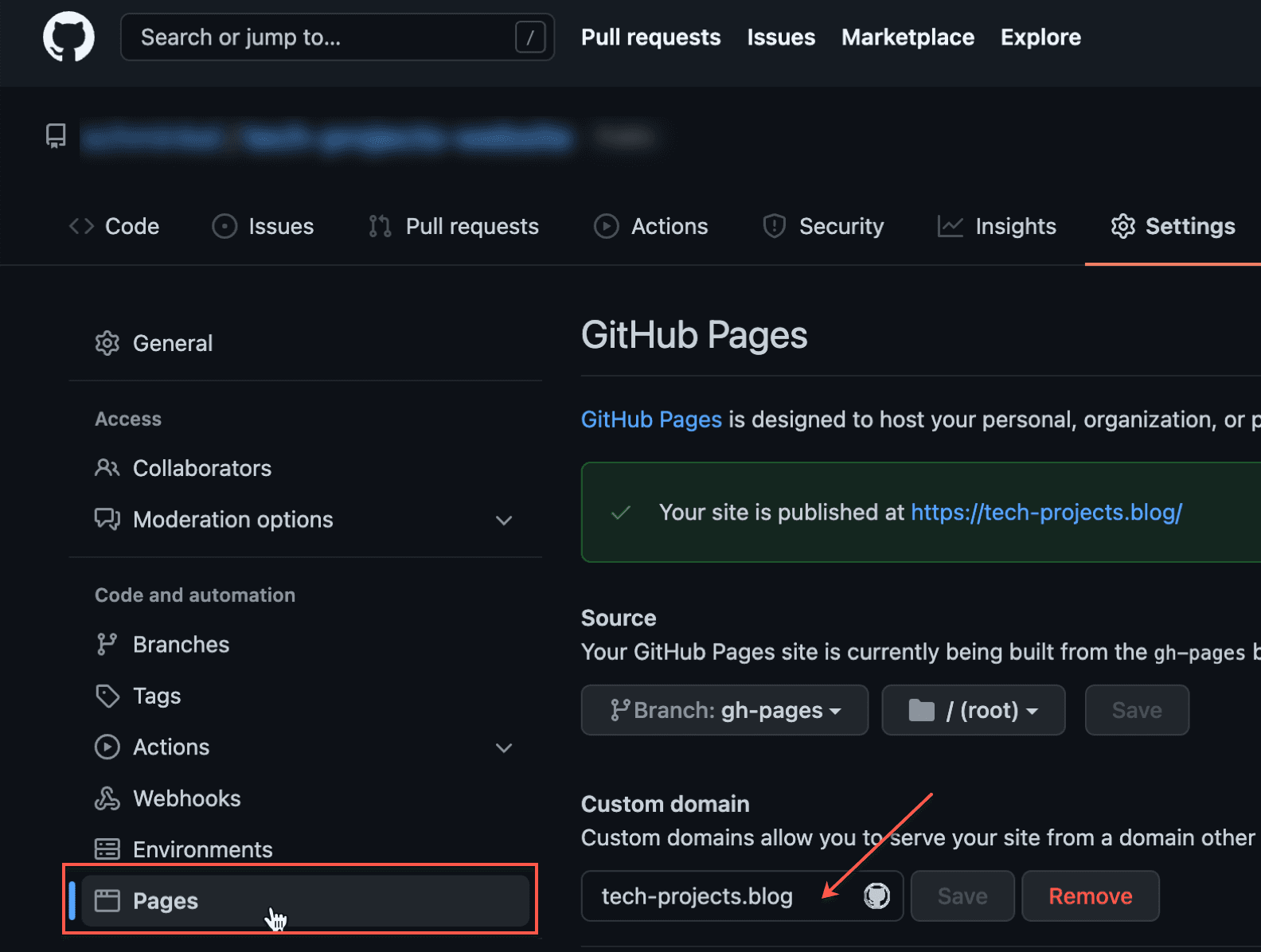Expand the sidebar Actions chevron
The image size is (1261, 952).
pyautogui.click(x=504, y=748)
